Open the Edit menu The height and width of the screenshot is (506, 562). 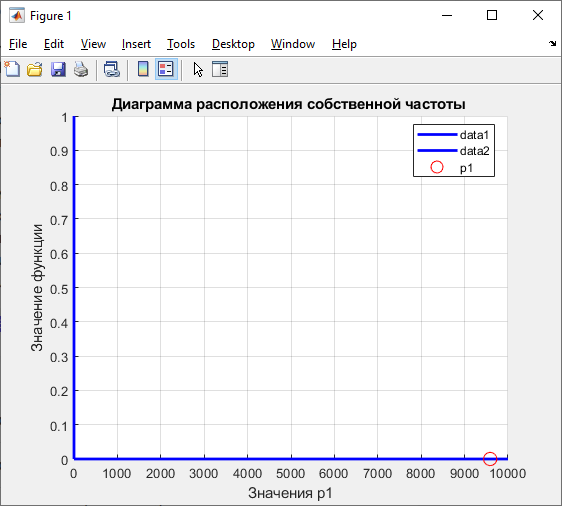click(x=54, y=44)
